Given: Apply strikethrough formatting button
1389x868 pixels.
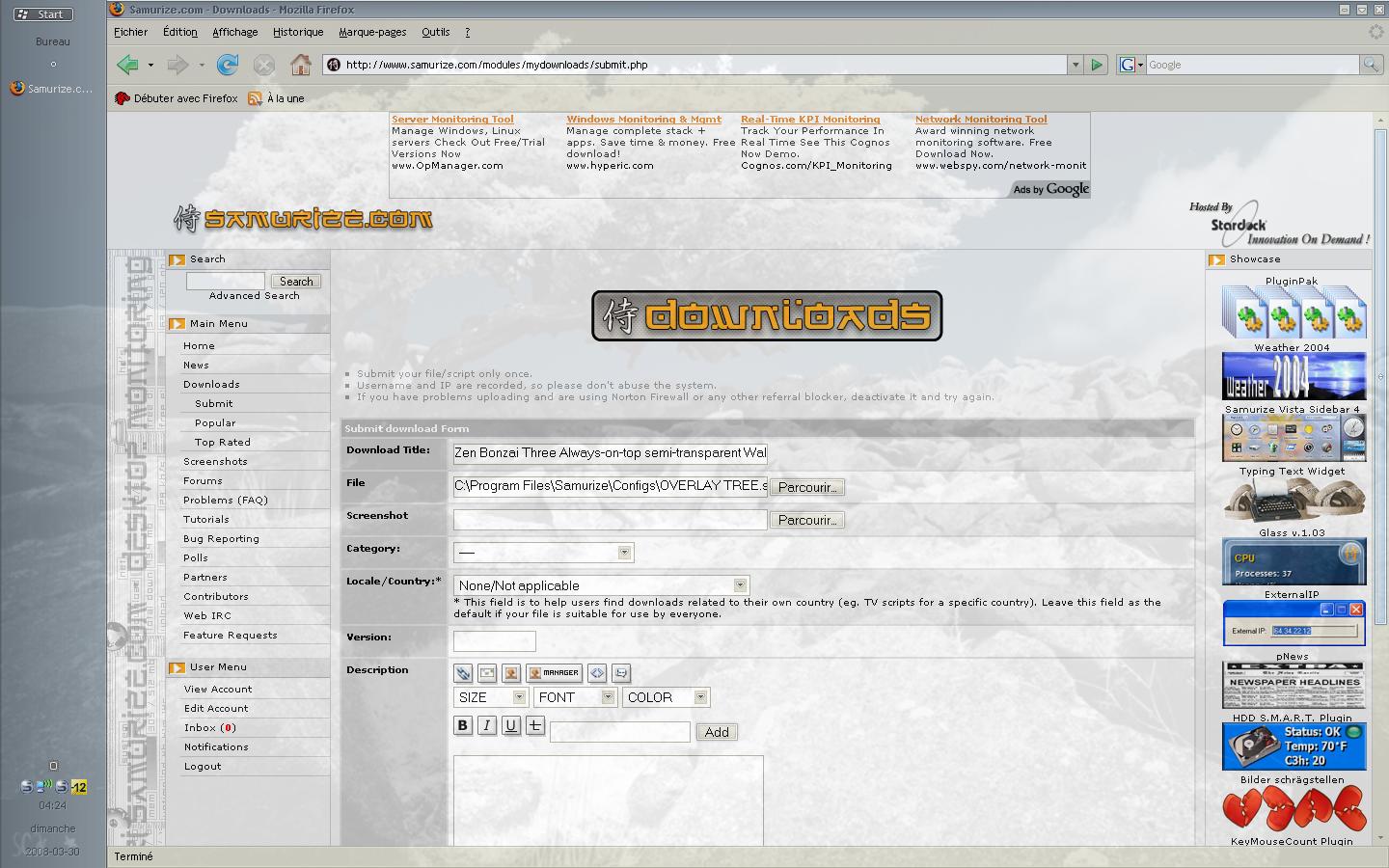Looking at the screenshot, I should (x=535, y=725).
